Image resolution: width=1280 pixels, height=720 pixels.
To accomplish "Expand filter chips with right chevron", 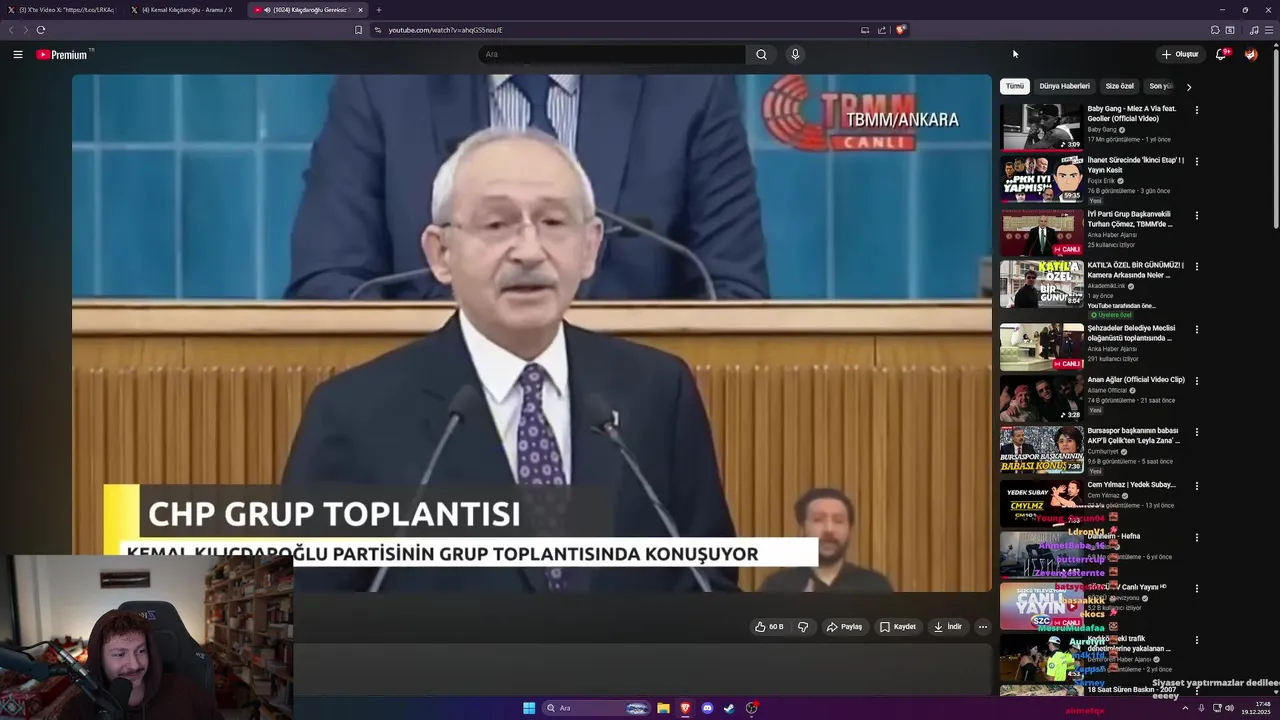I will (1188, 87).
